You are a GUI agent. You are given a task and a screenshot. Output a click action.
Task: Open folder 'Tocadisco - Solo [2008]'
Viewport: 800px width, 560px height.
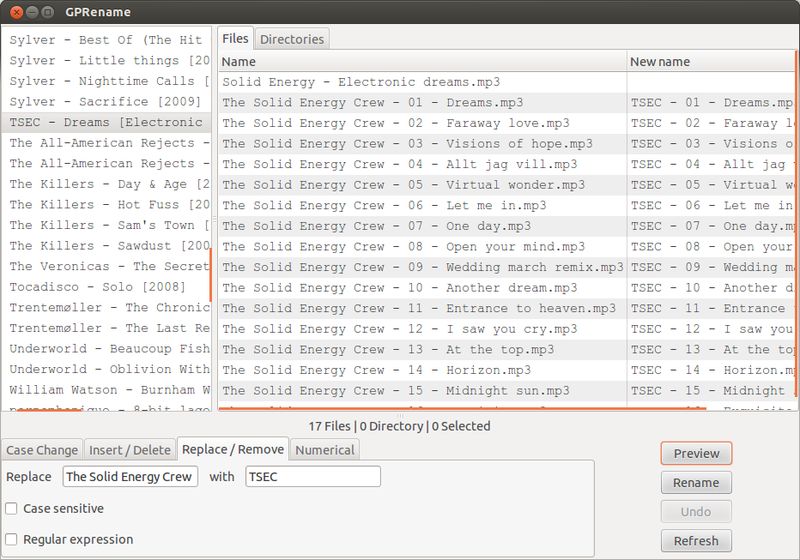click(106, 287)
